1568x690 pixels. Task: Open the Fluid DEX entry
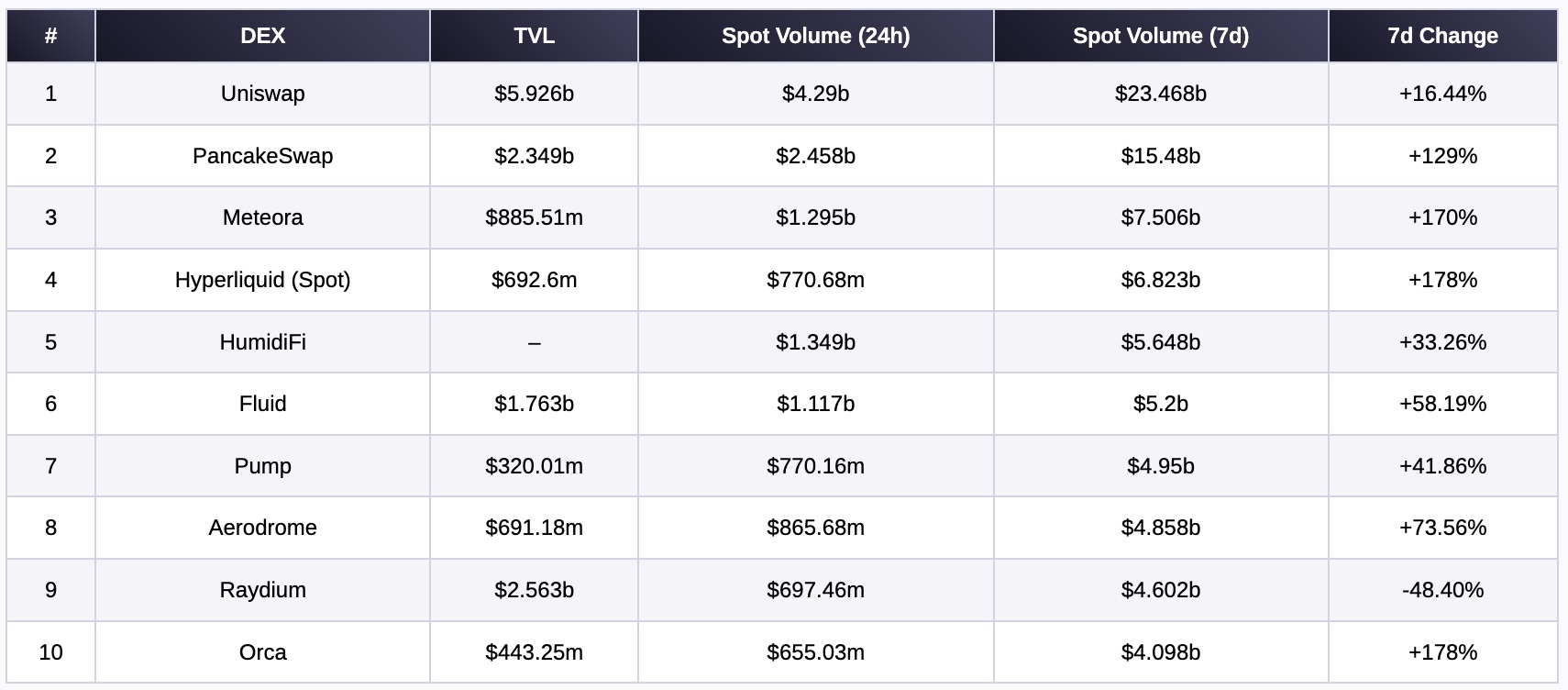click(x=262, y=404)
